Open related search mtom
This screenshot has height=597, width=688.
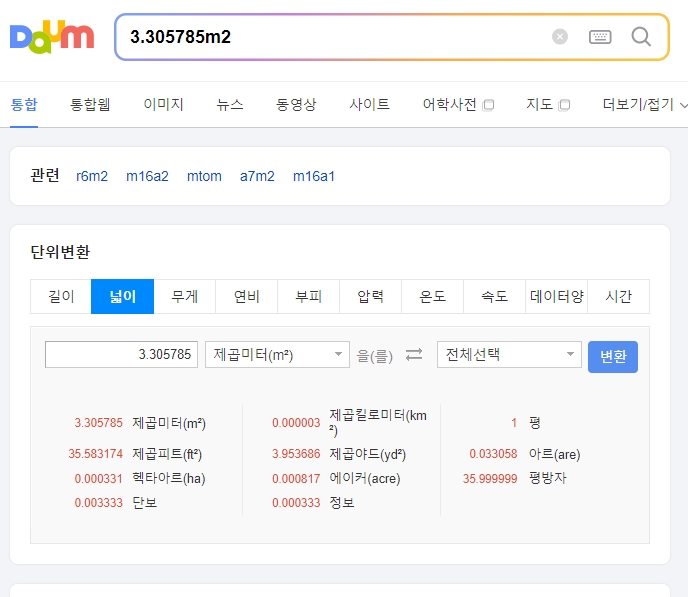coord(204,176)
